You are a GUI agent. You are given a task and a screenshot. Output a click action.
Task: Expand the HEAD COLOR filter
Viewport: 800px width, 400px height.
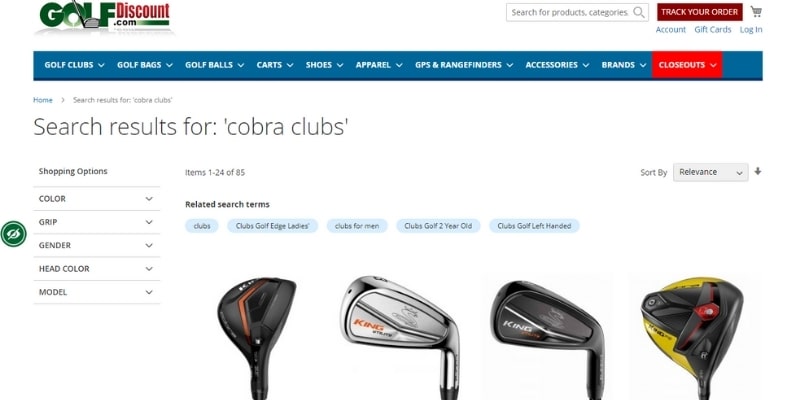[96, 269]
